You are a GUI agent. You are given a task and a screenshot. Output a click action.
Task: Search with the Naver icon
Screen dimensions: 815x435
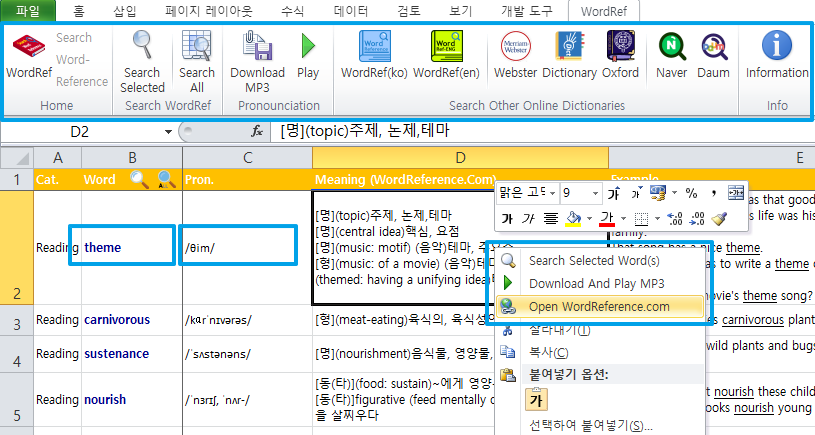pyautogui.click(x=672, y=47)
